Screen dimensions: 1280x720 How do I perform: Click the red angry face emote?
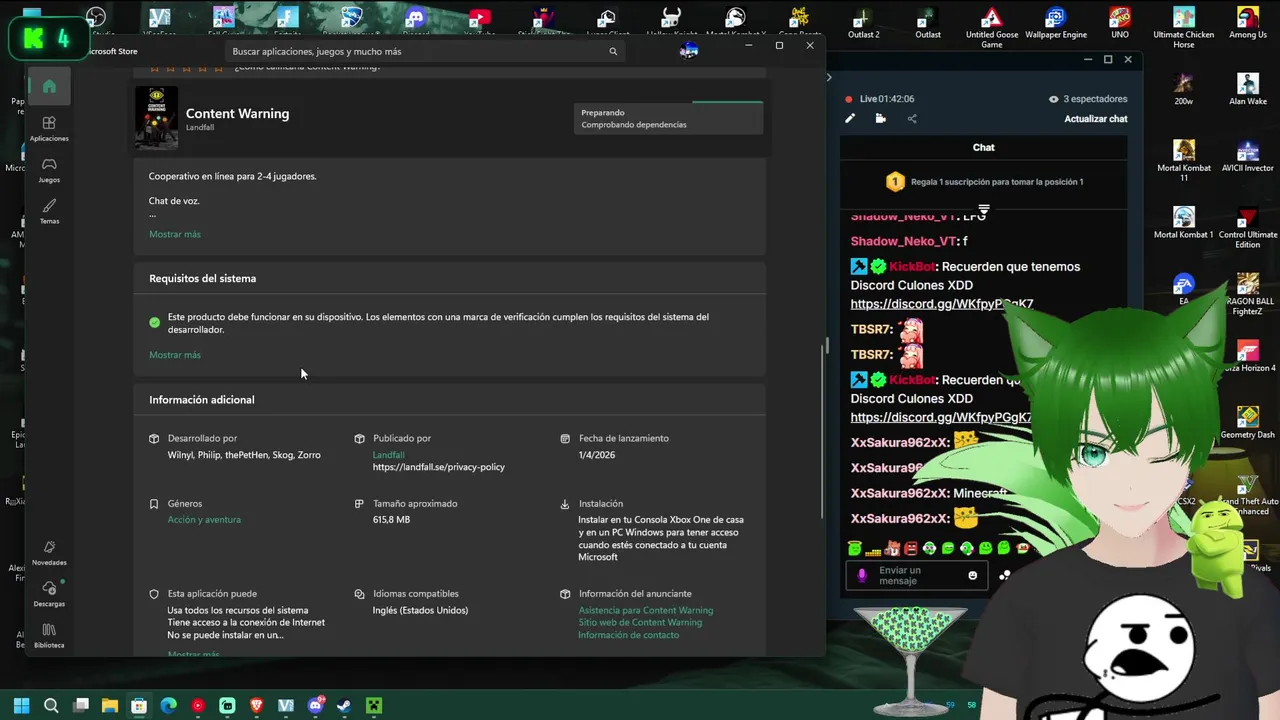[x=910, y=548]
